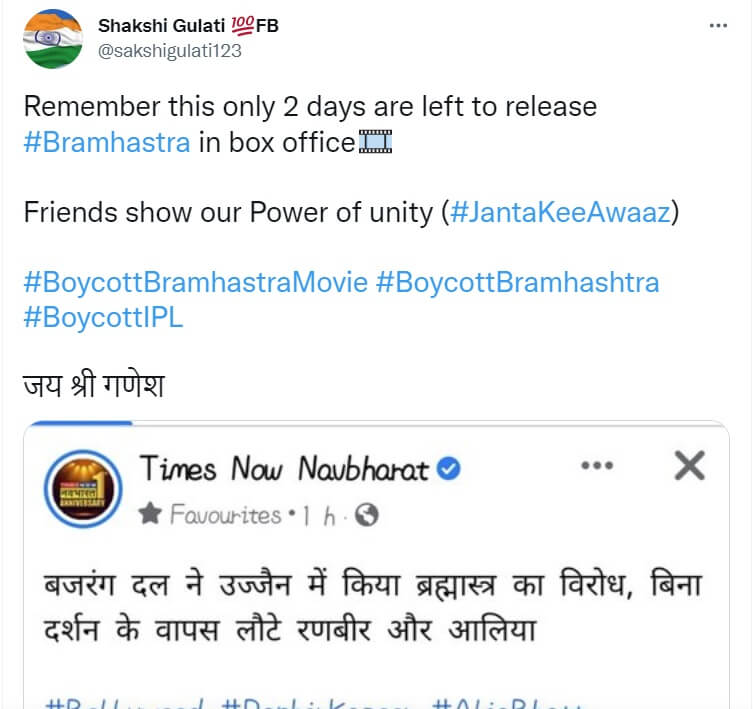Click the Times Now Navbharat page name
Image resolution: width=753 pixels, height=709 pixels.
point(283,468)
